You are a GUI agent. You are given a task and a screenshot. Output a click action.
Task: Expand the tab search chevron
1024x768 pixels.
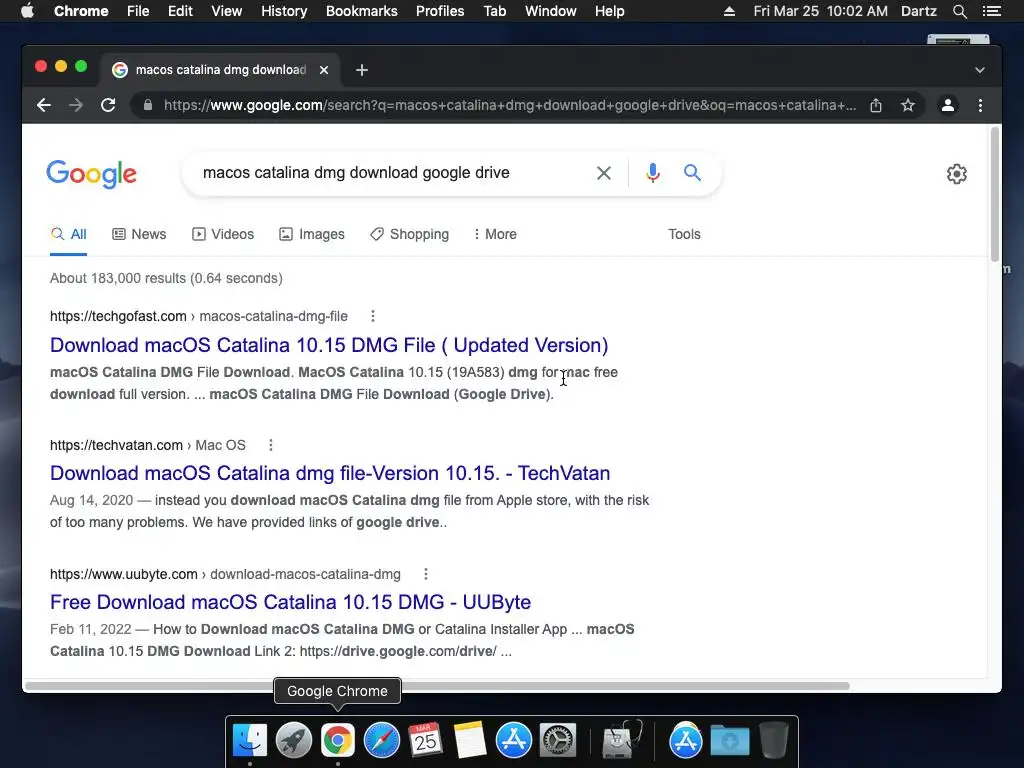pyautogui.click(x=980, y=70)
